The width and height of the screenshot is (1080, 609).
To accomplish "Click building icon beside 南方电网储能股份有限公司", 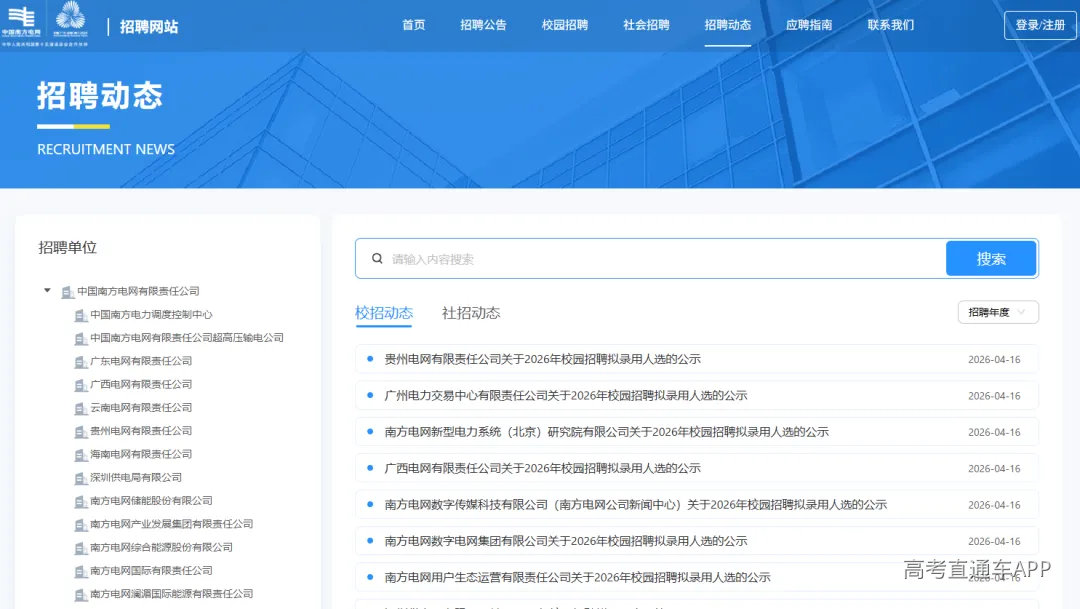I will click(x=81, y=502).
